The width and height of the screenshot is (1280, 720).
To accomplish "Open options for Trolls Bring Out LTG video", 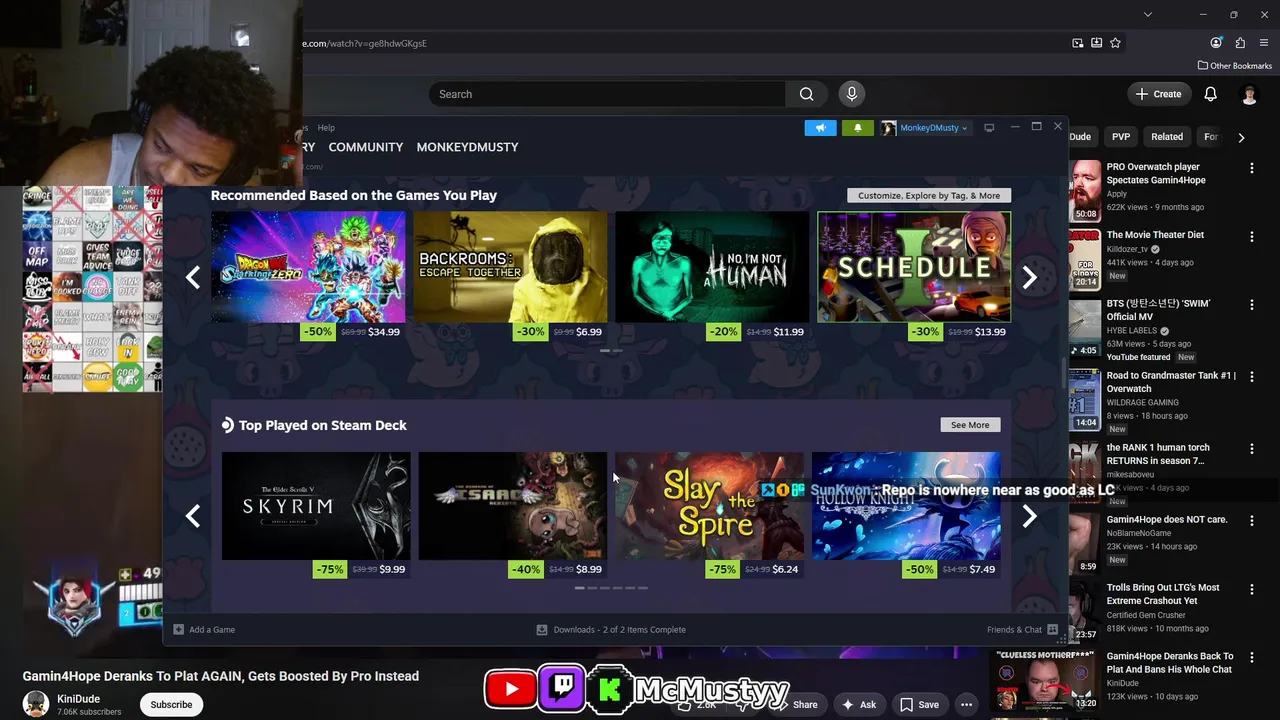I will [x=1251, y=590].
